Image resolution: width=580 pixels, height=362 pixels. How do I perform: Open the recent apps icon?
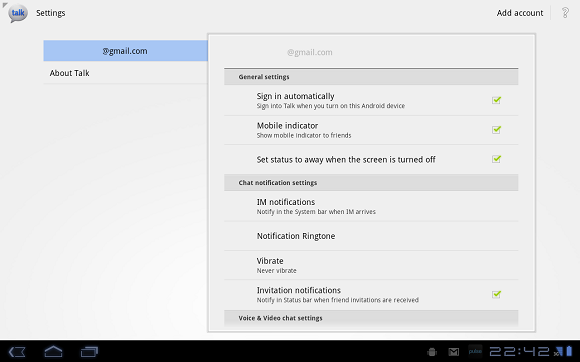(90, 352)
